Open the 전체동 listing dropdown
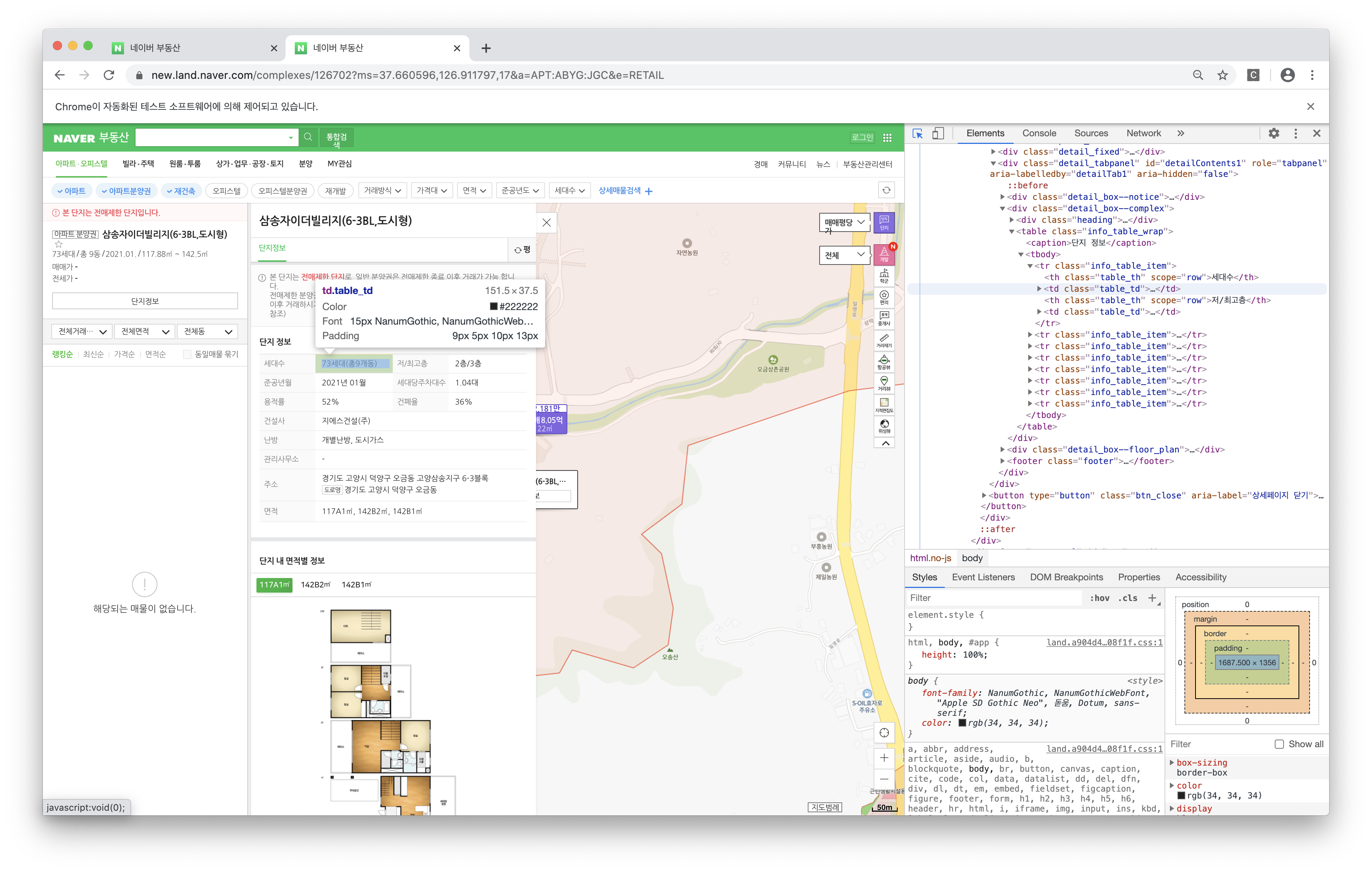Screen dimensions: 1372x872 (x=207, y=331)
